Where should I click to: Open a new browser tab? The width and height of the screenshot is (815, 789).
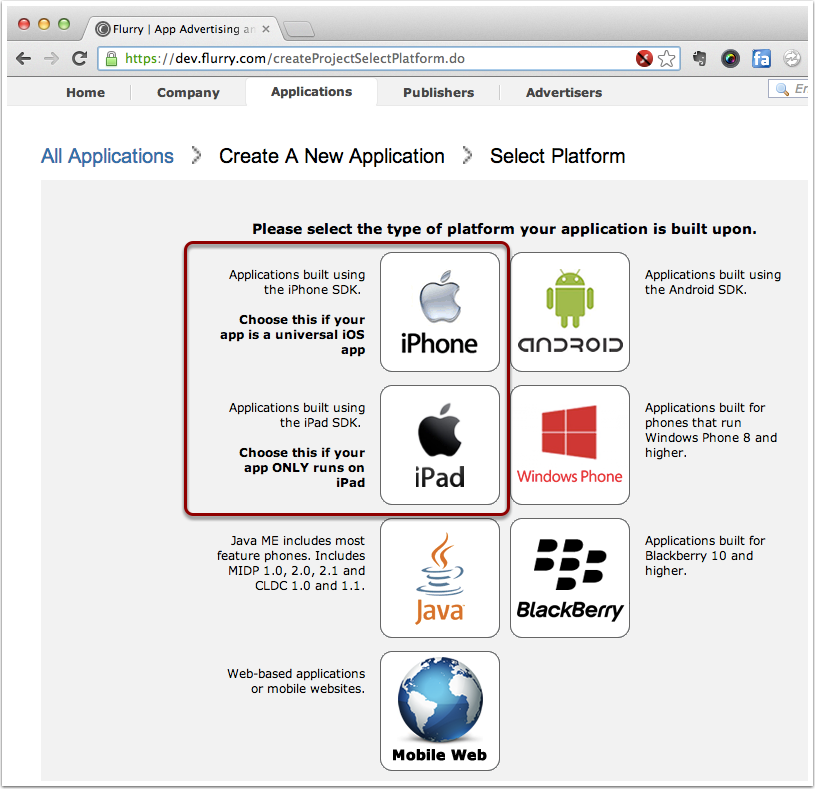pos(299,29)
